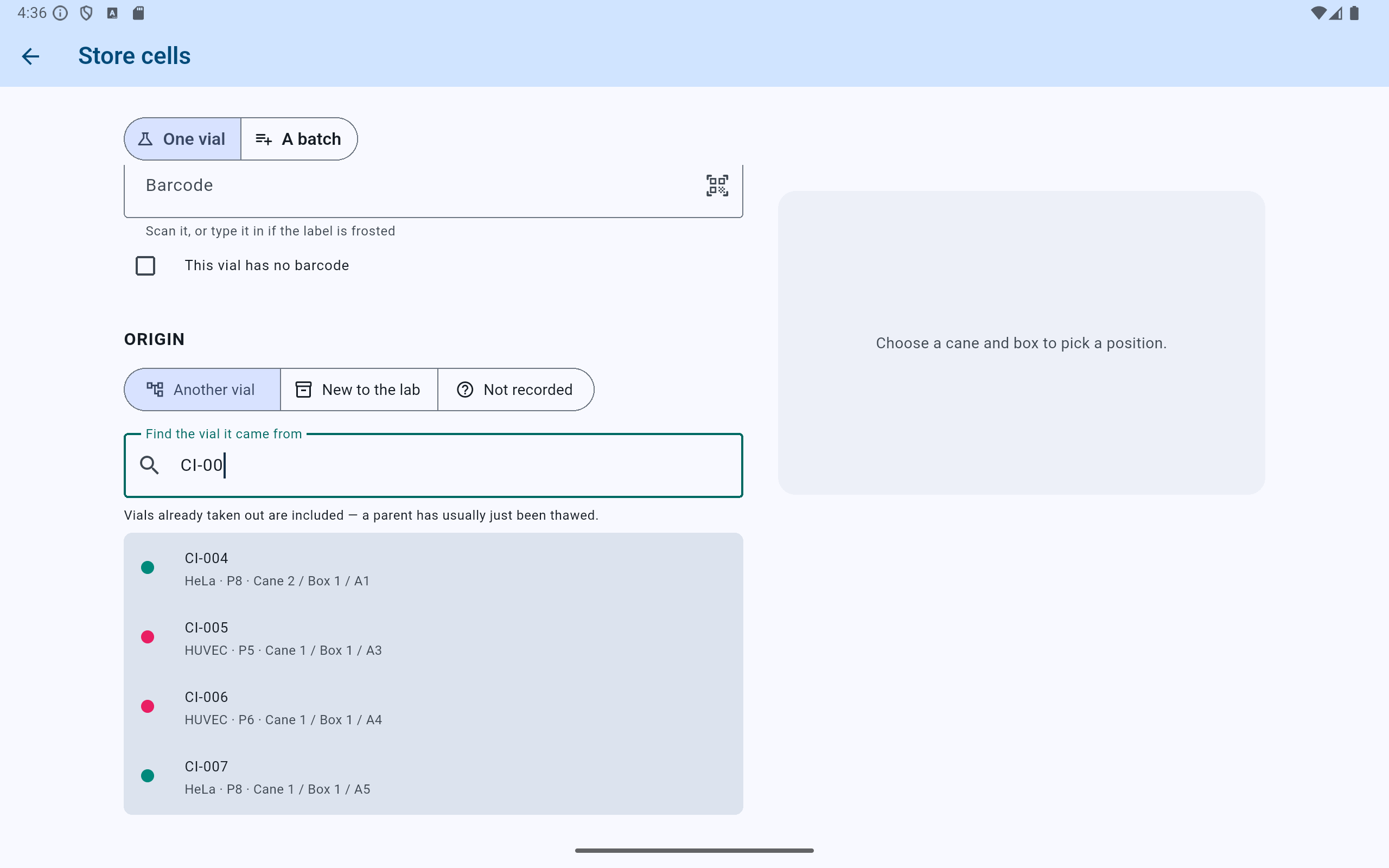Select vial CI-007 from results

pos(434,777)
